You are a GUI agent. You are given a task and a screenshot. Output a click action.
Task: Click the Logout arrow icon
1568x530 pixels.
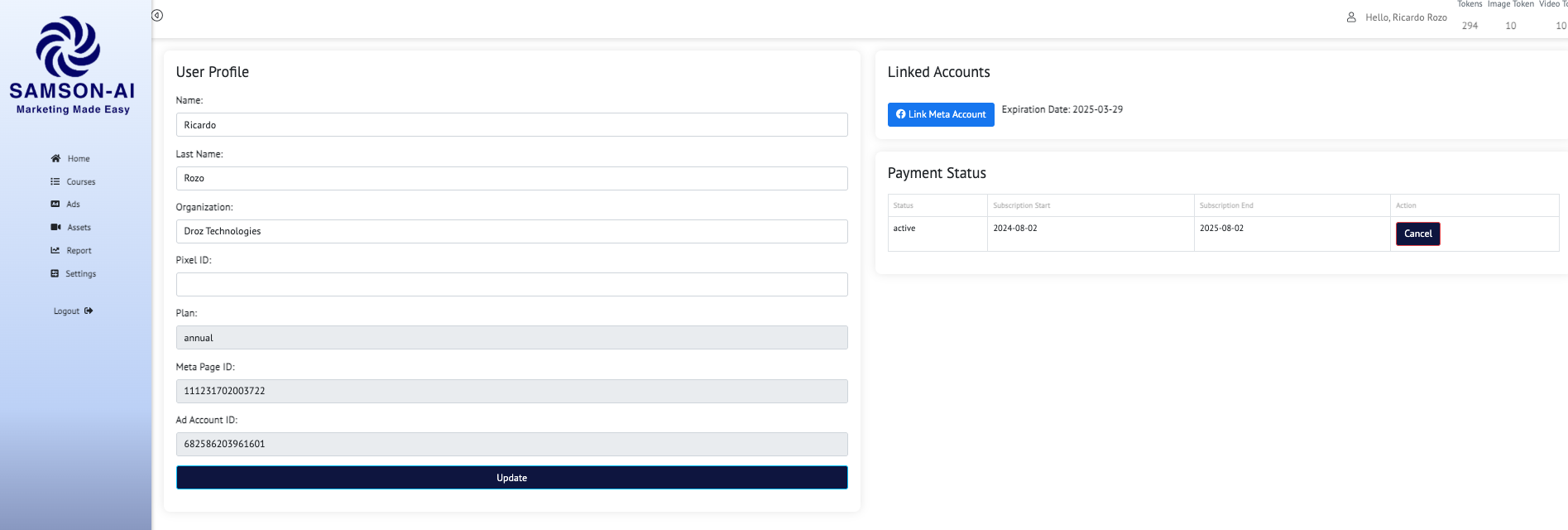coord(89,311)
